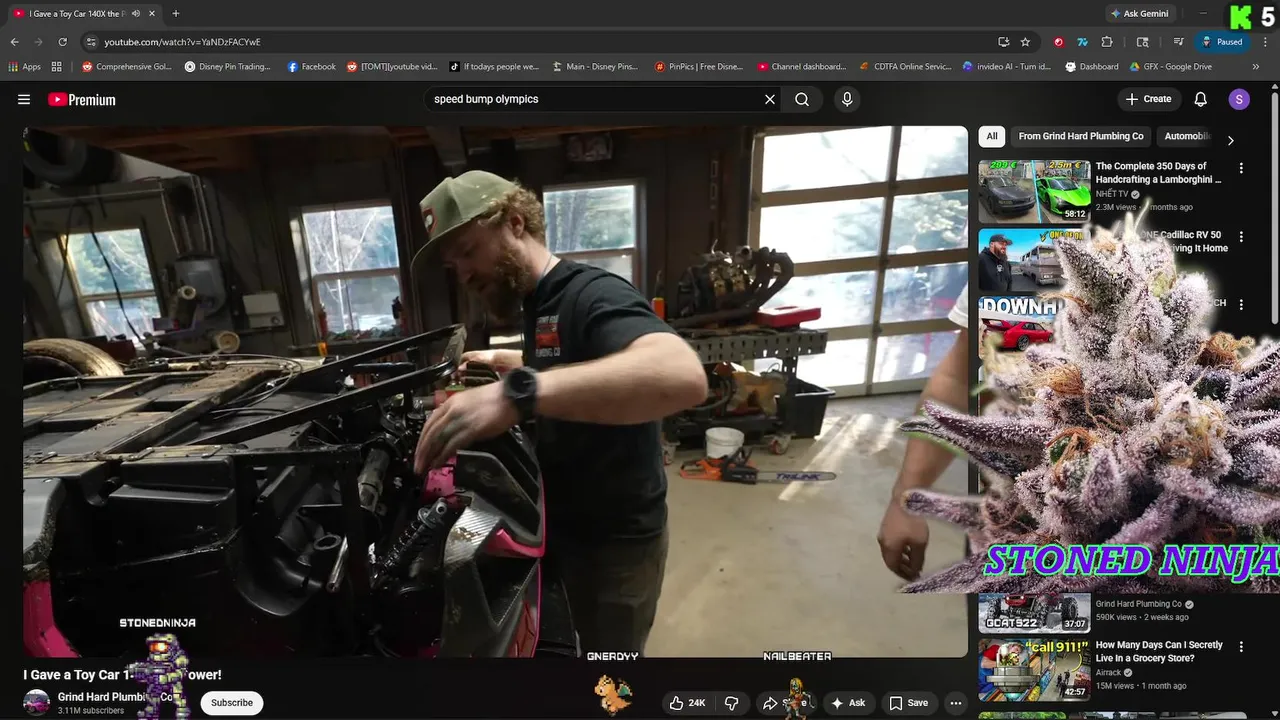Viewport: 1280px width, 720px height.
Task: Dislike the video with thumbs down
Action: [731, 703]
